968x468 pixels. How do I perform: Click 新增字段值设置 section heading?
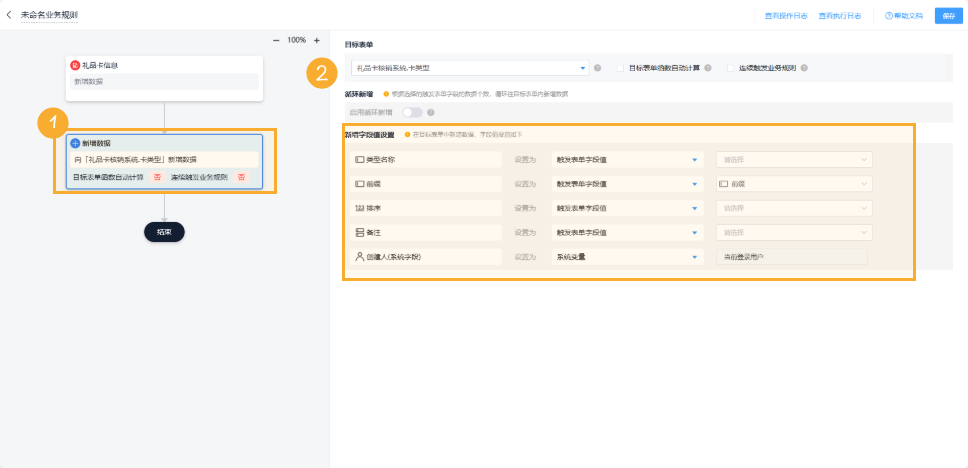[x=369, y=135]
